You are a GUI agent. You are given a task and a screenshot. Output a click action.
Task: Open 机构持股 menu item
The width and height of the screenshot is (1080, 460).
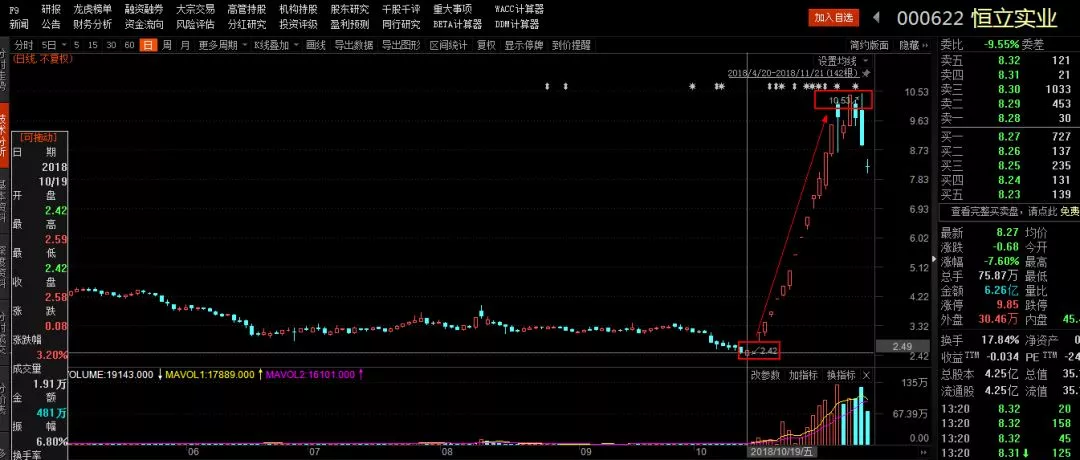point(298,10)
